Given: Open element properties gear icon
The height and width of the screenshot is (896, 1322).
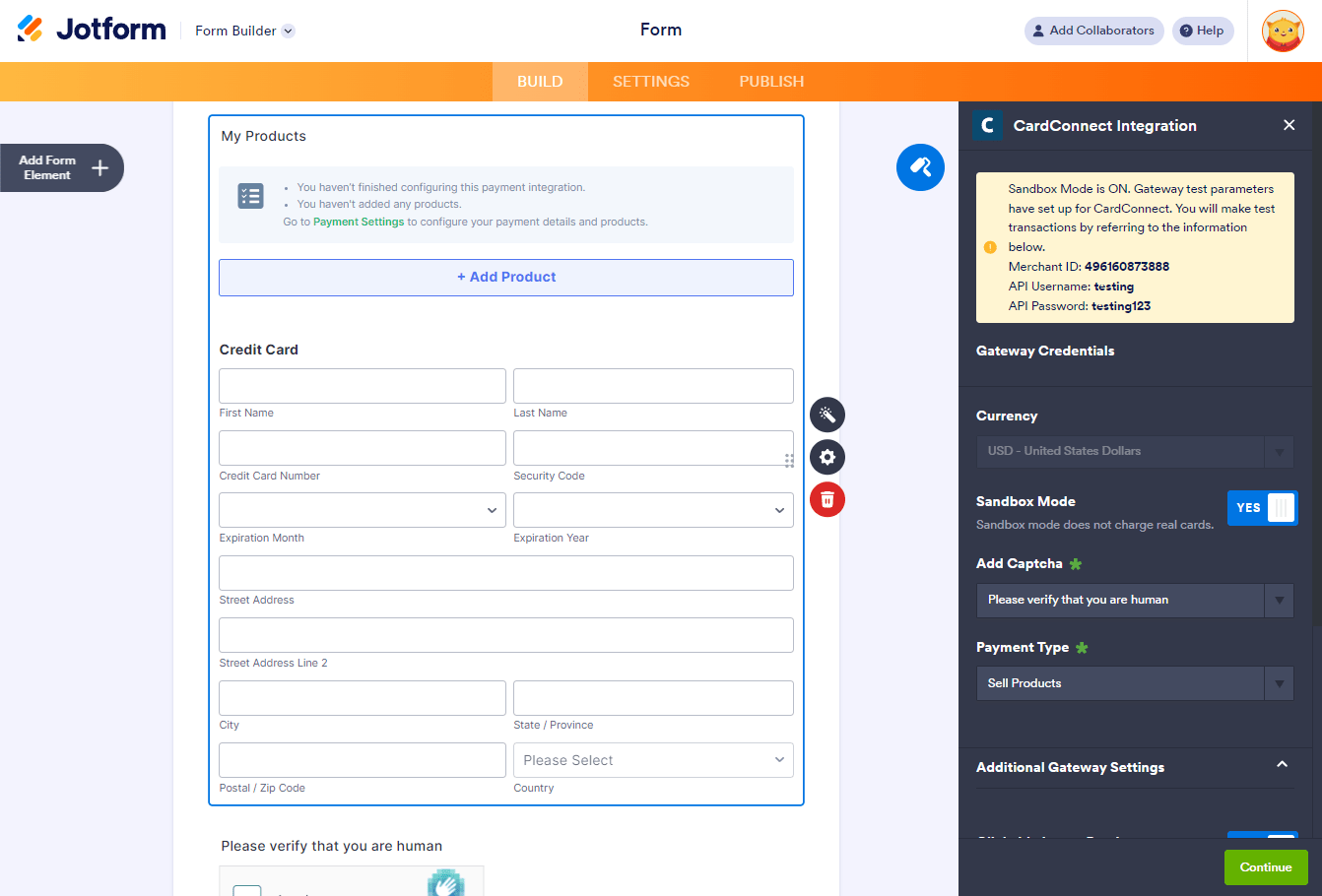Looking at the screenshot, I should (827, 457).
